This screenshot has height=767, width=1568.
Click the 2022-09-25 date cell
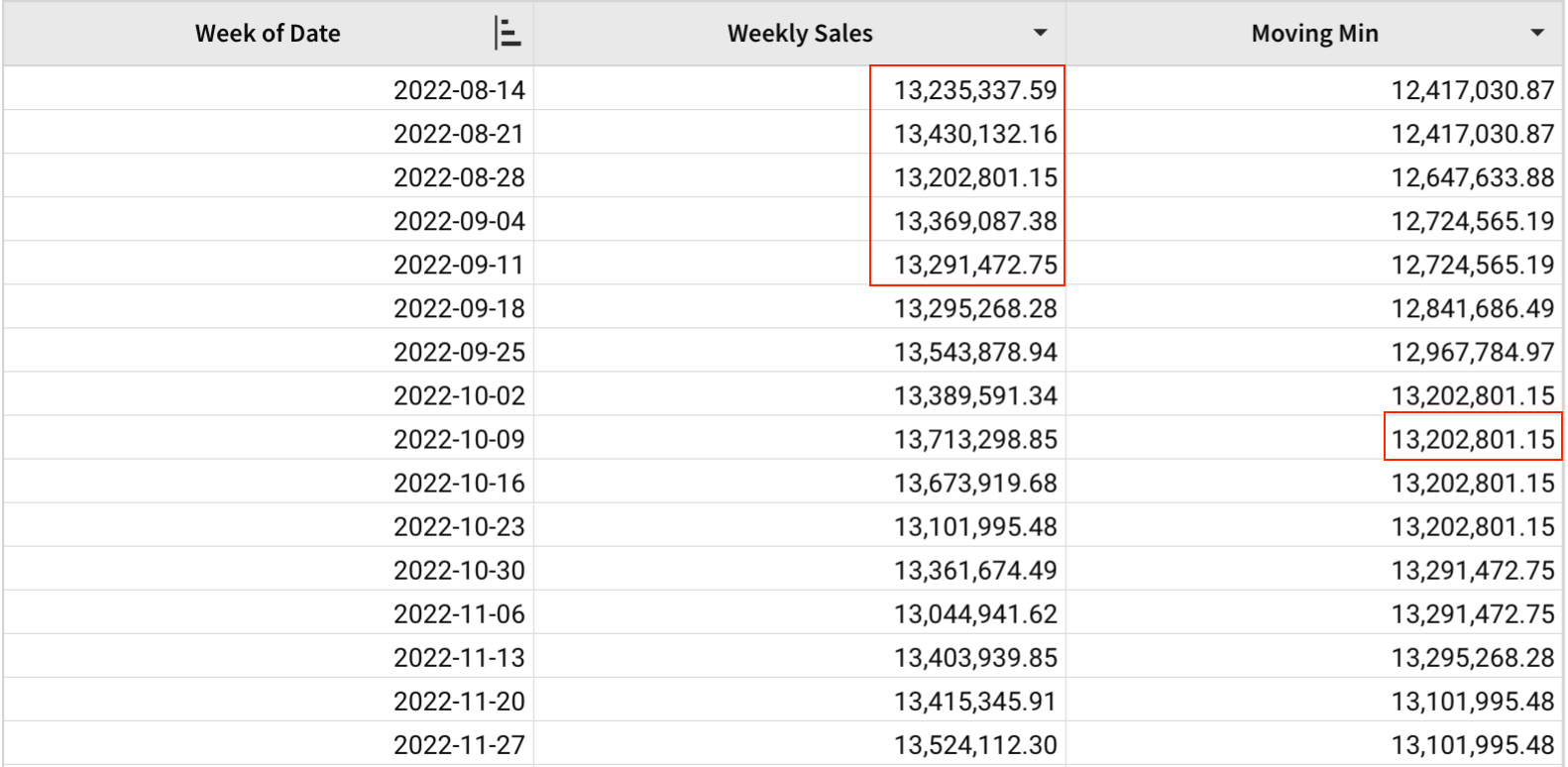[x=459, y=352]
